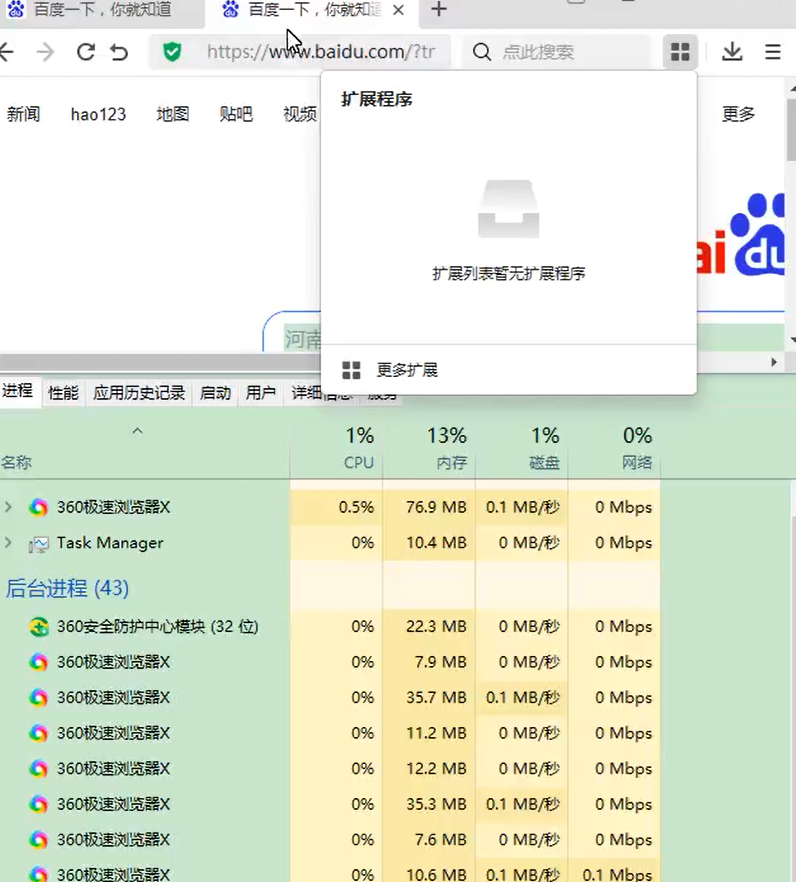Open the hao123 link on Baidu

98,114
